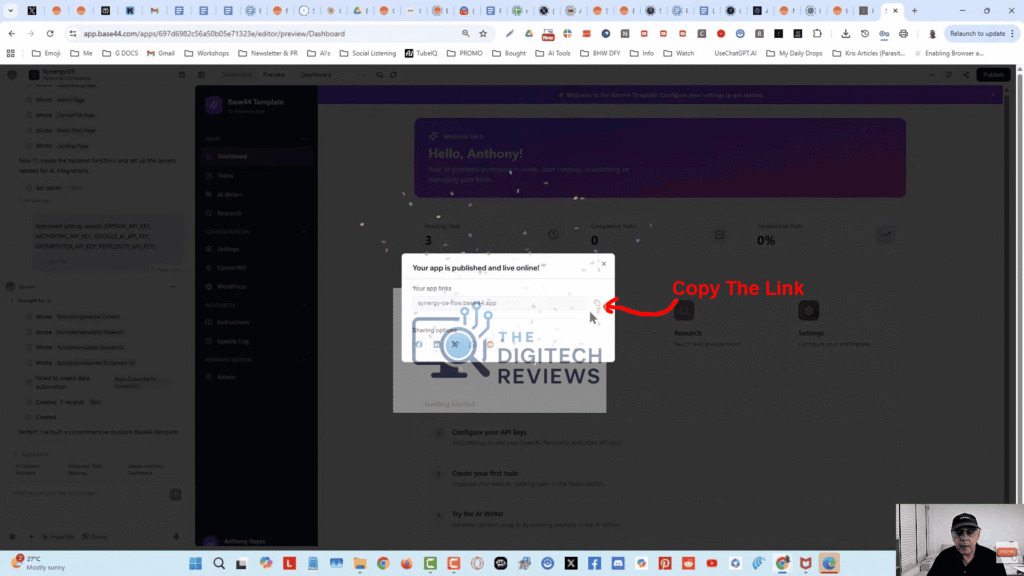This screenshot has height=576, width=1024.
Task: Click the microphone icon in the chat input
Action: [176, 537]
